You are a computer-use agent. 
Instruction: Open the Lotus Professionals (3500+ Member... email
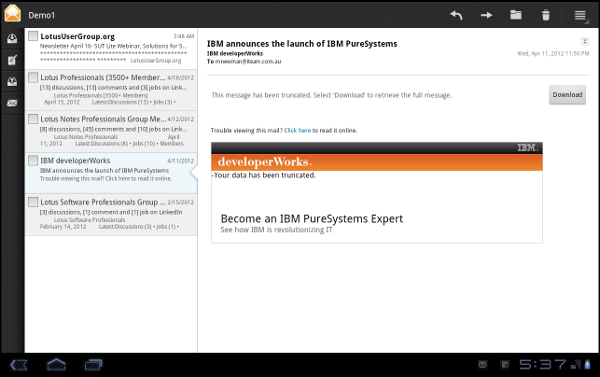[x=111, y=90]
